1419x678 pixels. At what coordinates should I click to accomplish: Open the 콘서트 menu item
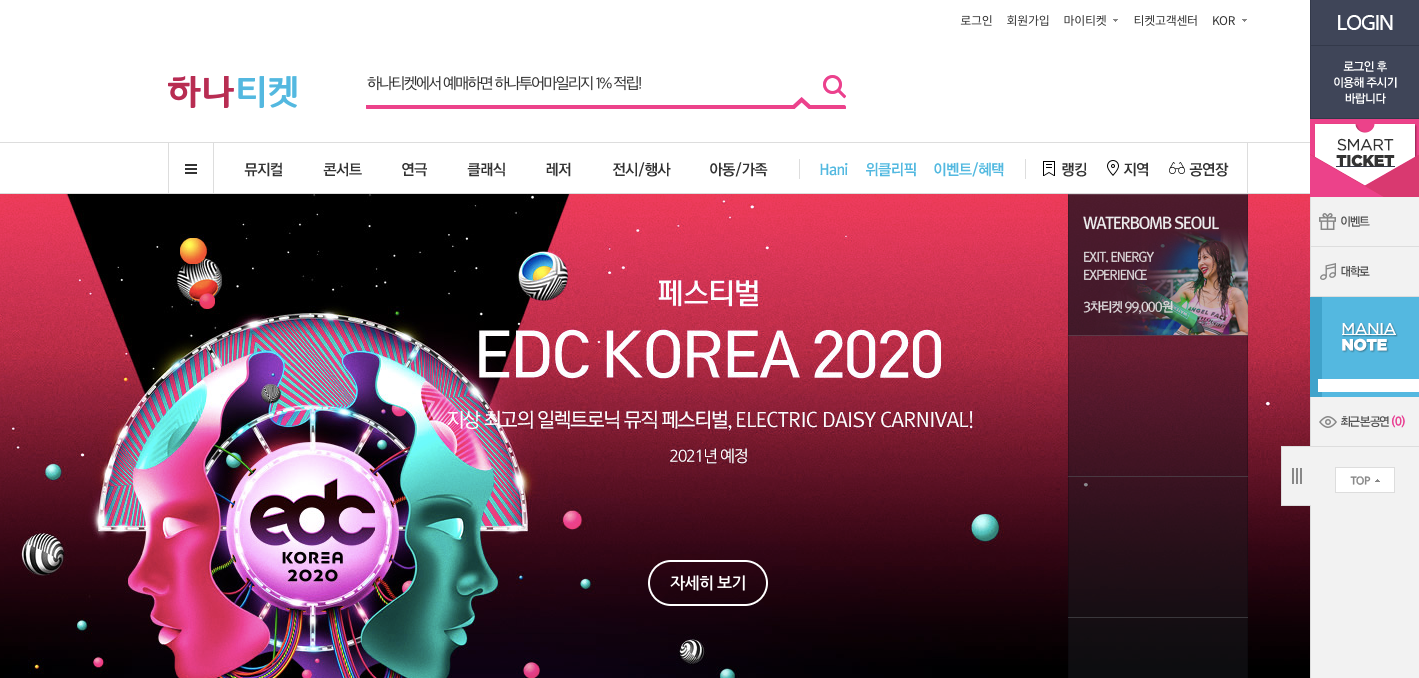[x=342, y=169]
